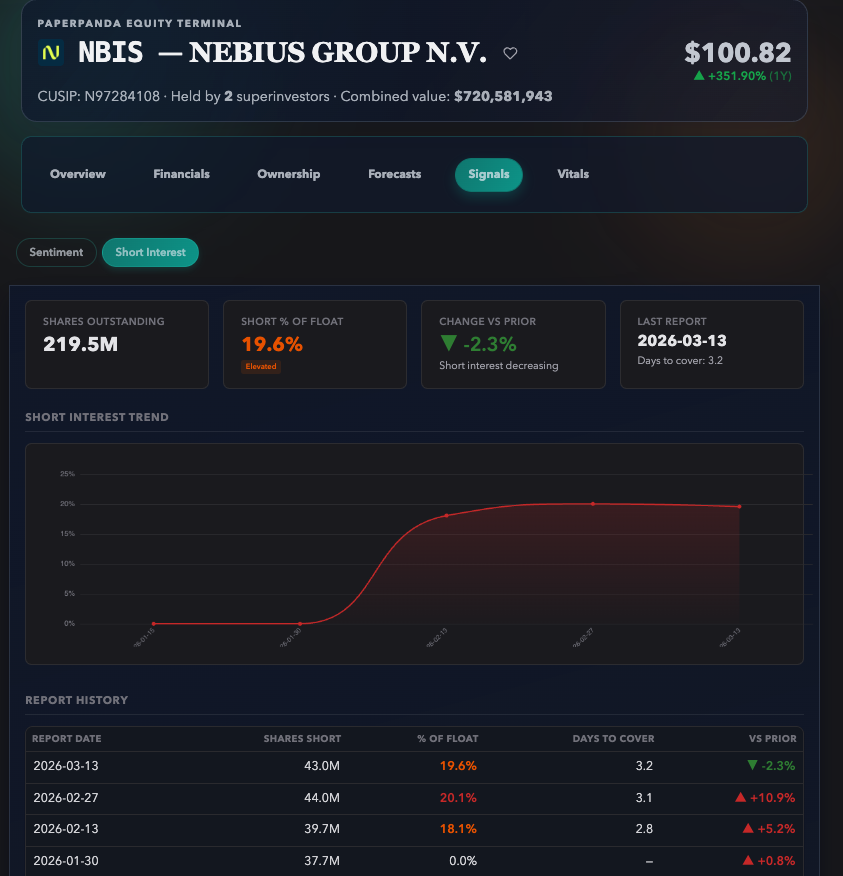Click the Paperpanda Equity Terminal label

point(140,23)
